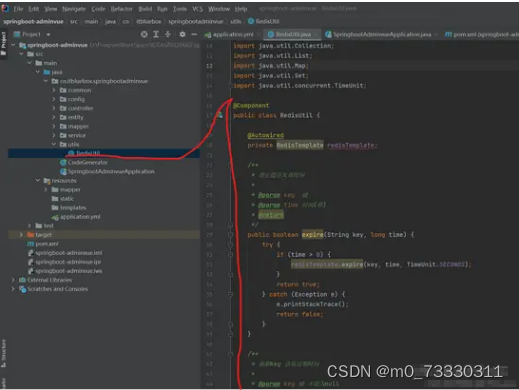Click the Select Opened File target icon
The width and height of the screenshot is (519, 390).
coord(144,34)
